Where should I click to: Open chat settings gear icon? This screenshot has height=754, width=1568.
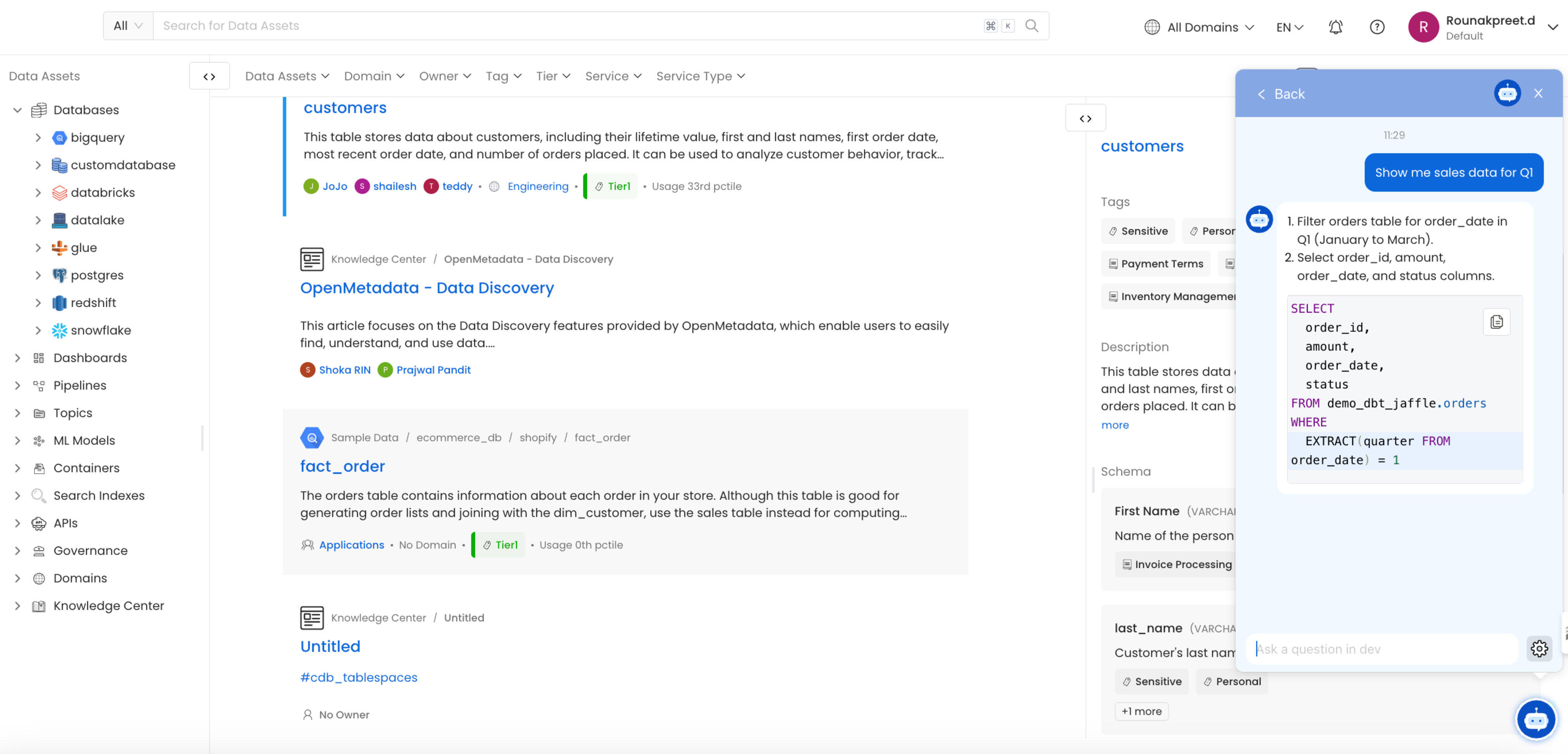[x=1539, y=649]
